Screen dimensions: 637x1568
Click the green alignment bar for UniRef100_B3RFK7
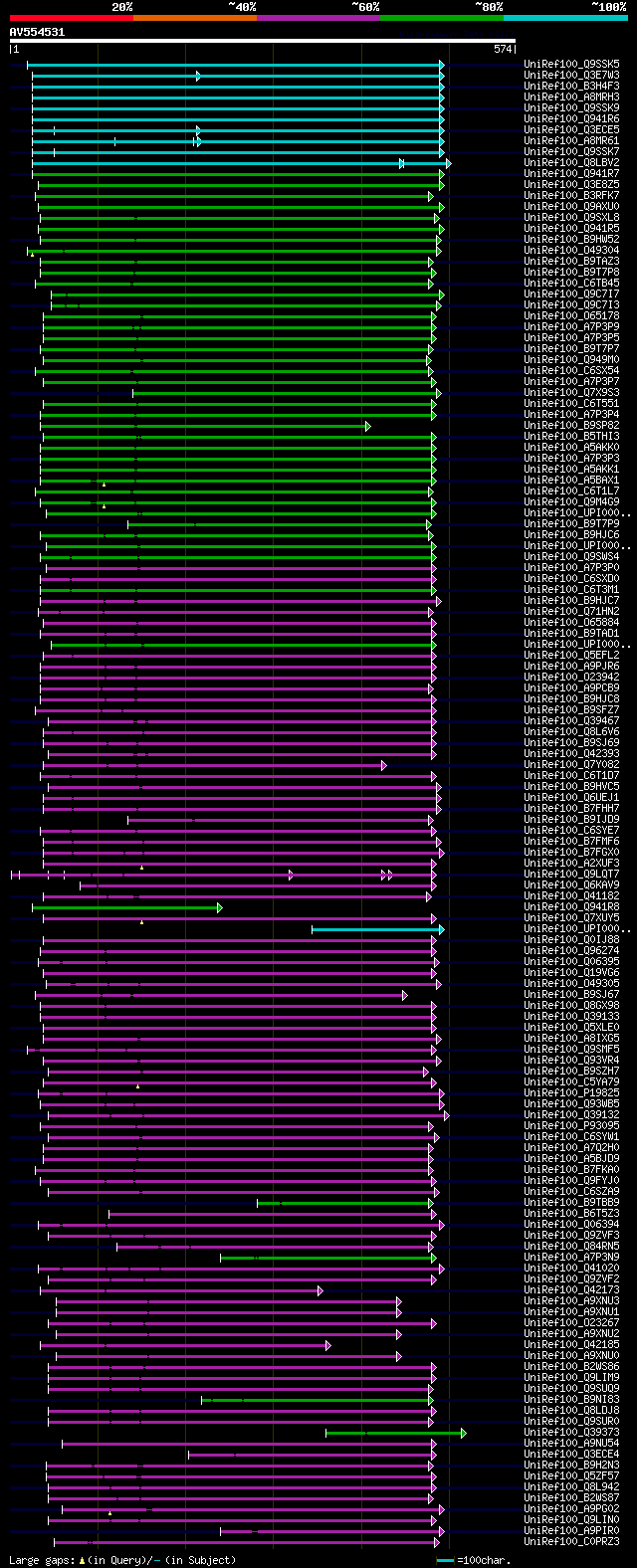coord(234,195)
